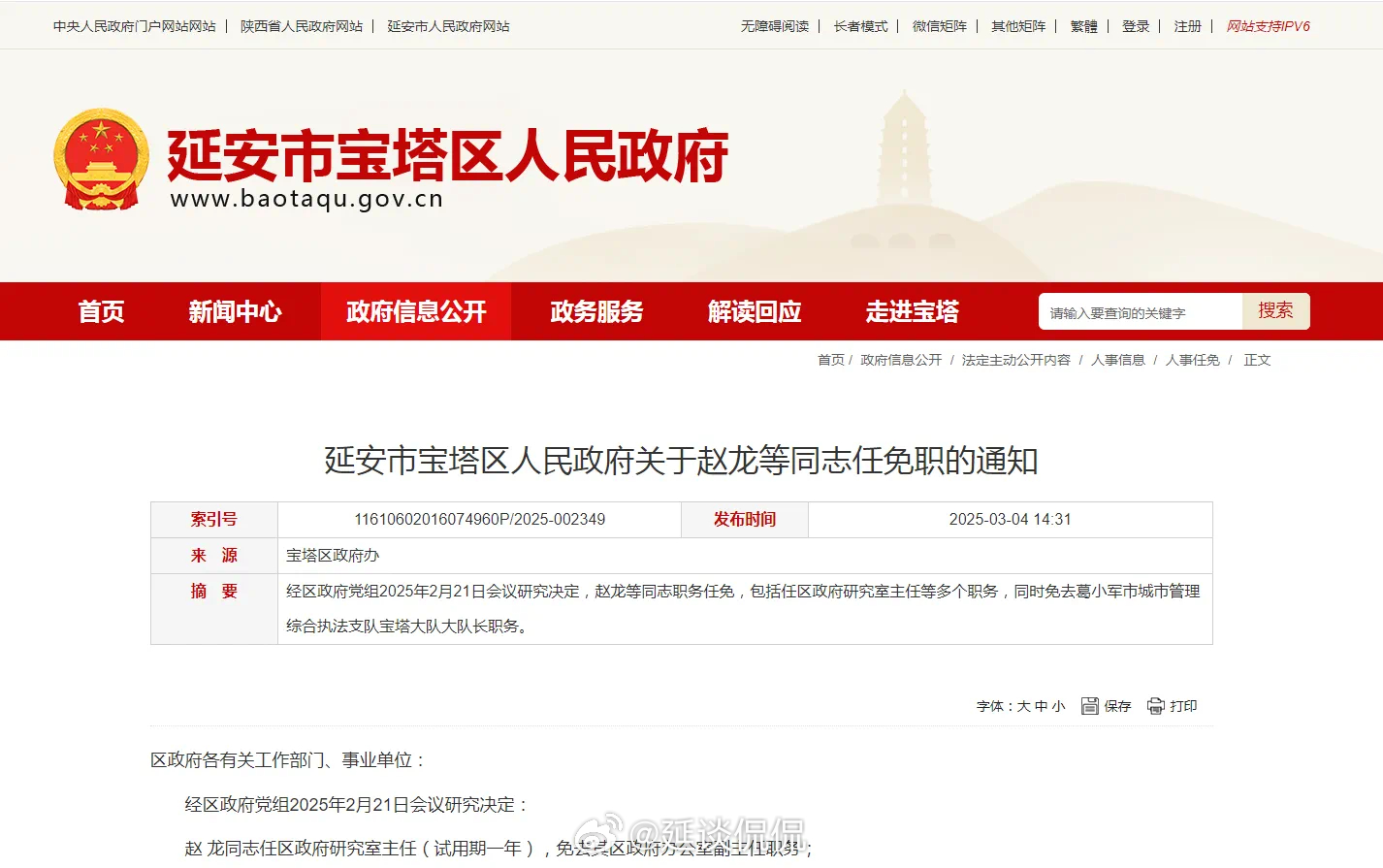
Task: Visit 陕西省人民政府网站 portal link
Action: pos(305,26)
